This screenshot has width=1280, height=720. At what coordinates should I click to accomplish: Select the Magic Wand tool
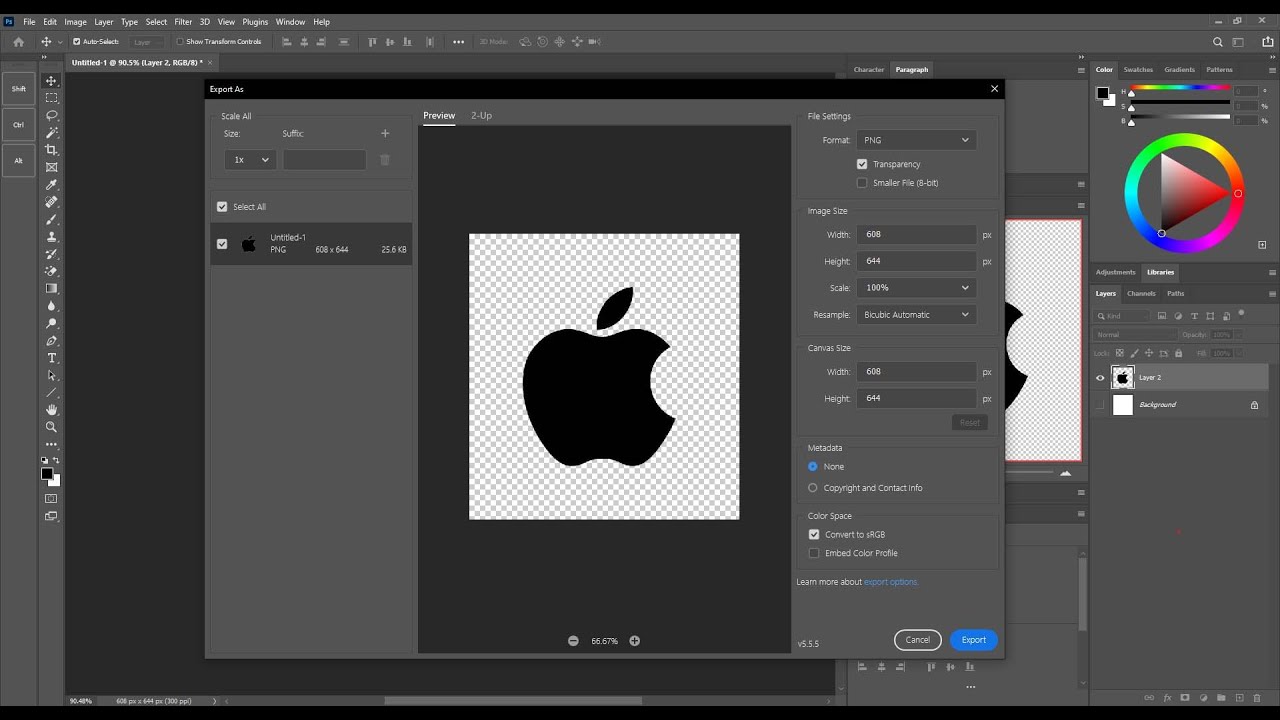[52, 132]
